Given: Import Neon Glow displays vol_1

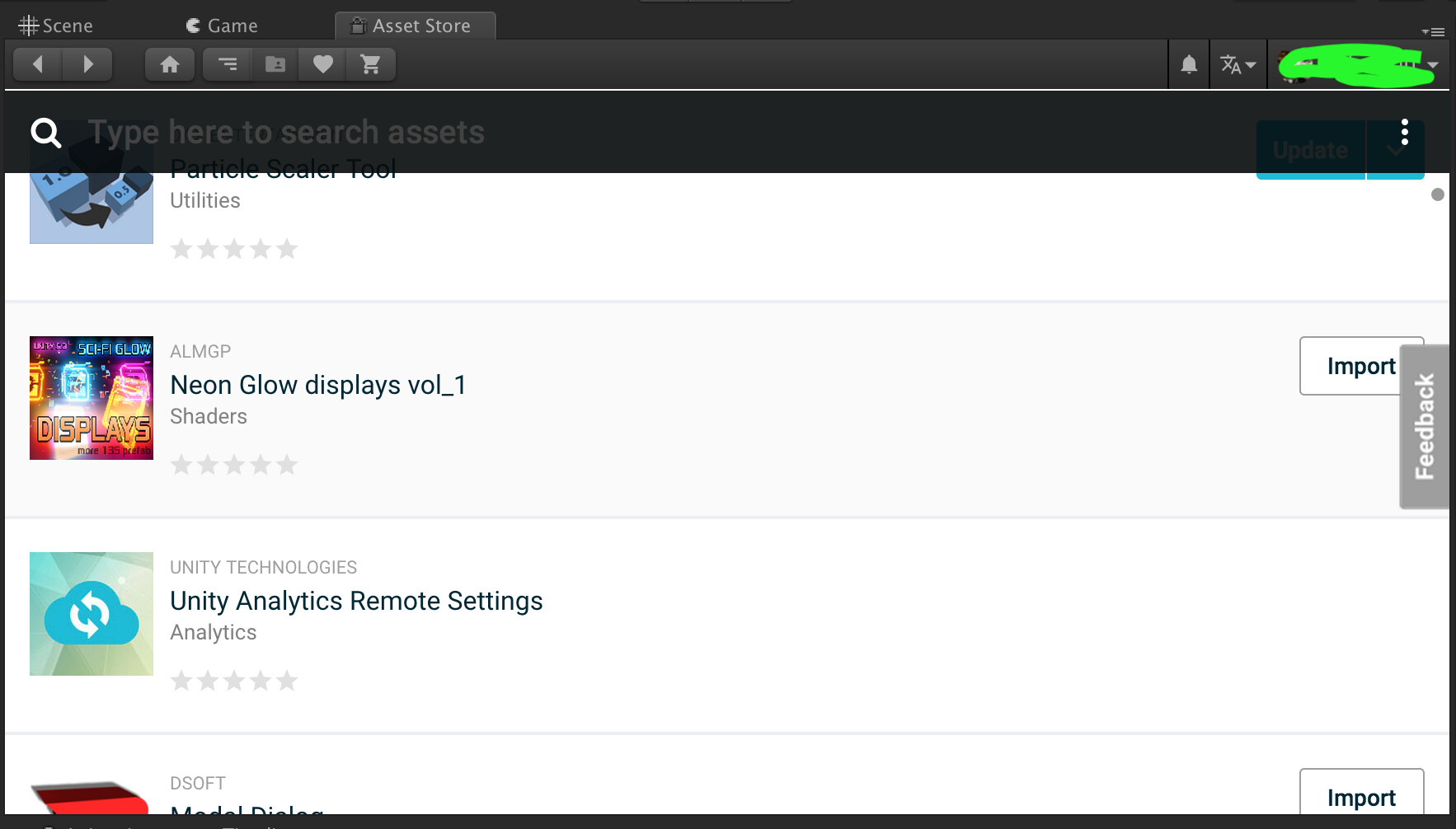Looking at the screenshot, I should pyautogui.click(x=1361, y=366).
